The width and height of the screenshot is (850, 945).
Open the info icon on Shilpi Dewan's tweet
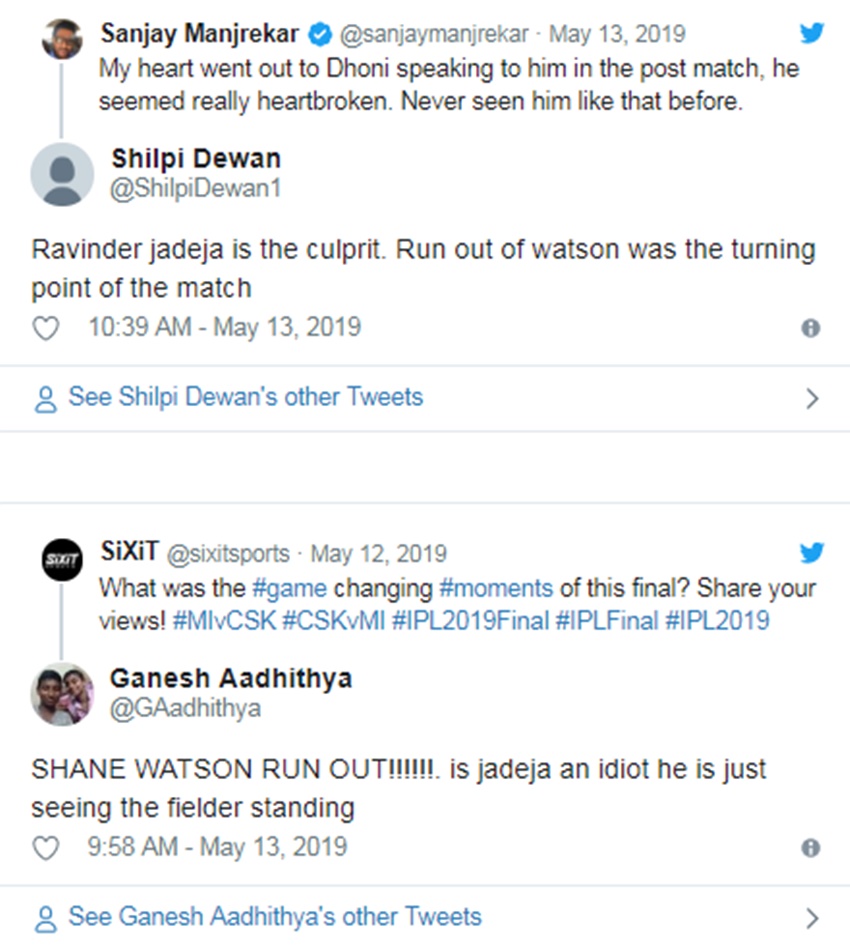[811, 328]
